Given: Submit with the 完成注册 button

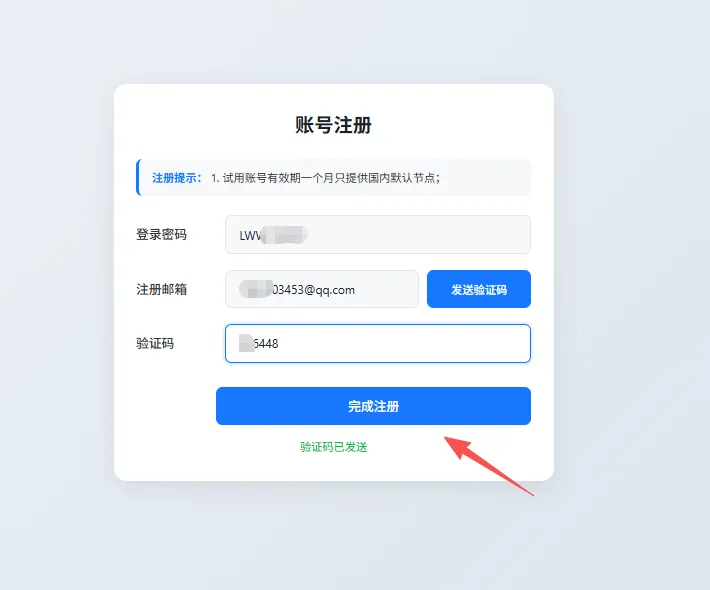Looking at the screenshot, I should (373, 406).
